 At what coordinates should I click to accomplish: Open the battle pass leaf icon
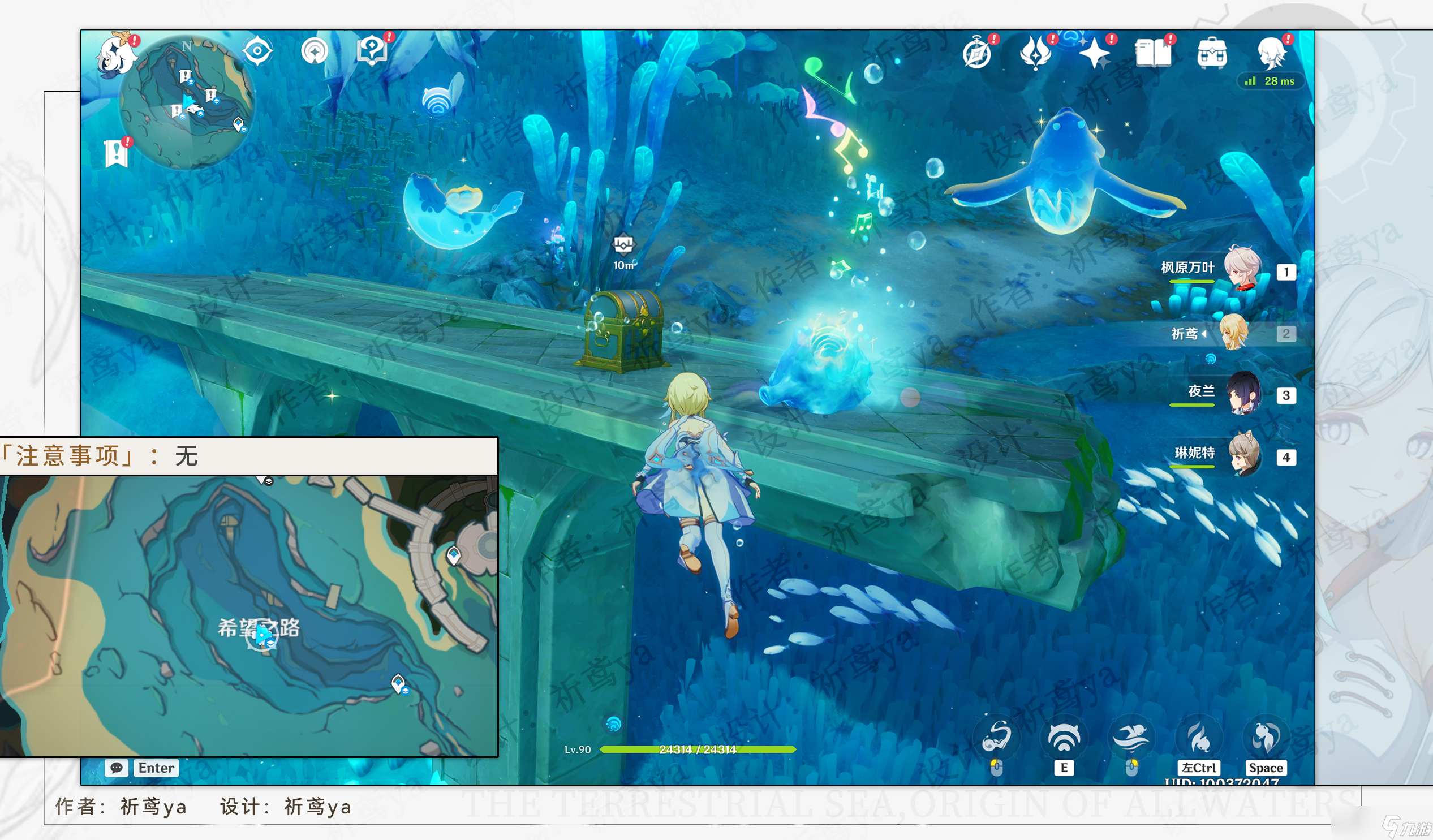tap(1036, 53)
